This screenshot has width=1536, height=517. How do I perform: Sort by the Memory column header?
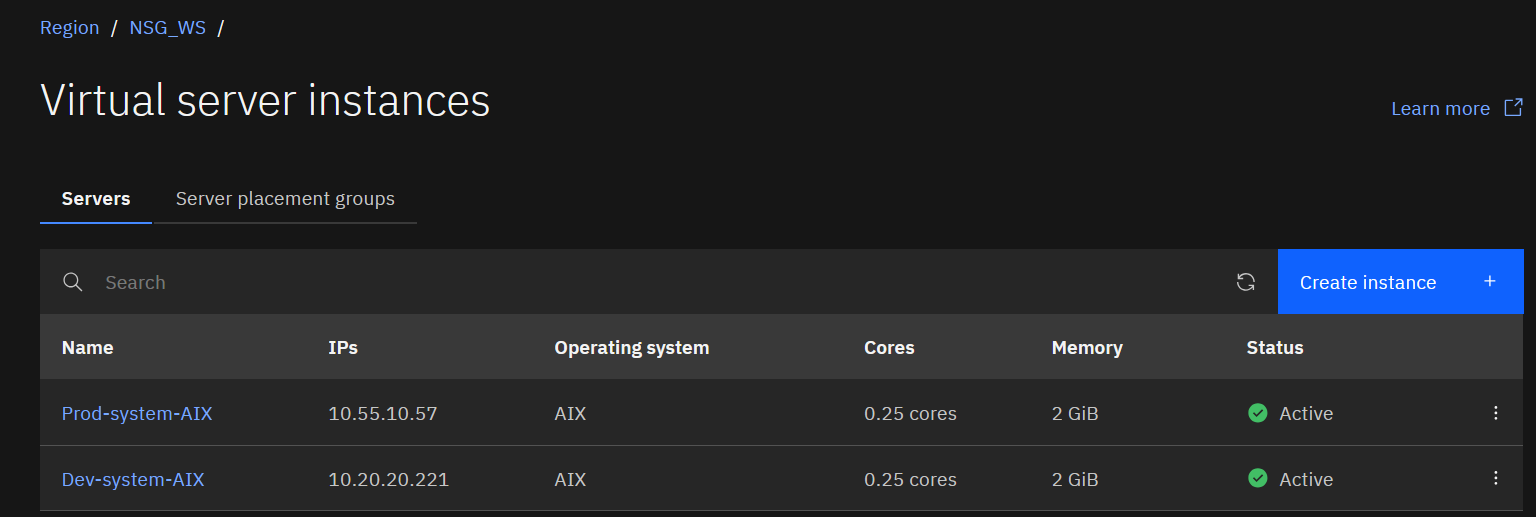pyautogui.click(x=1086, y=348)
